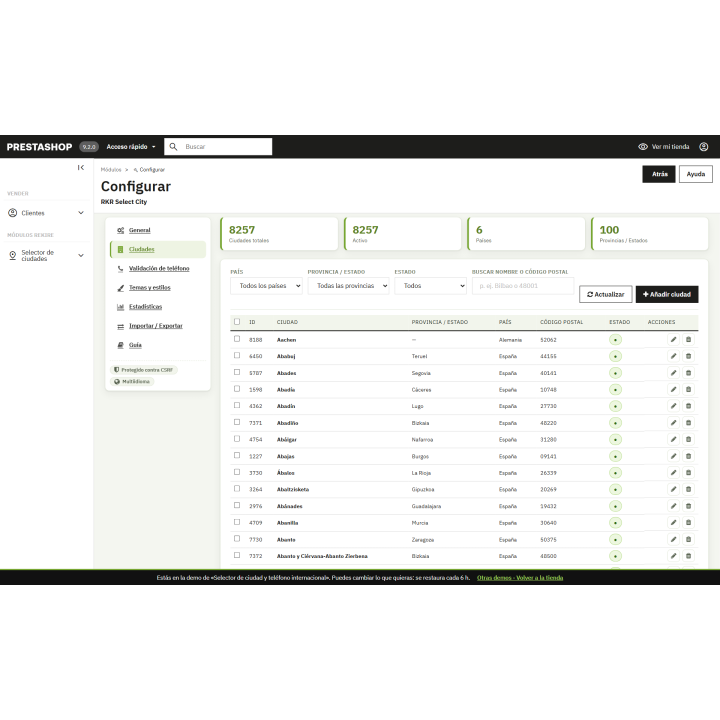Open Otras demos - Volver a la tienda link
The width and height of the screenshot is (720, 720).
pyautogui.click(x=520, y=578)
